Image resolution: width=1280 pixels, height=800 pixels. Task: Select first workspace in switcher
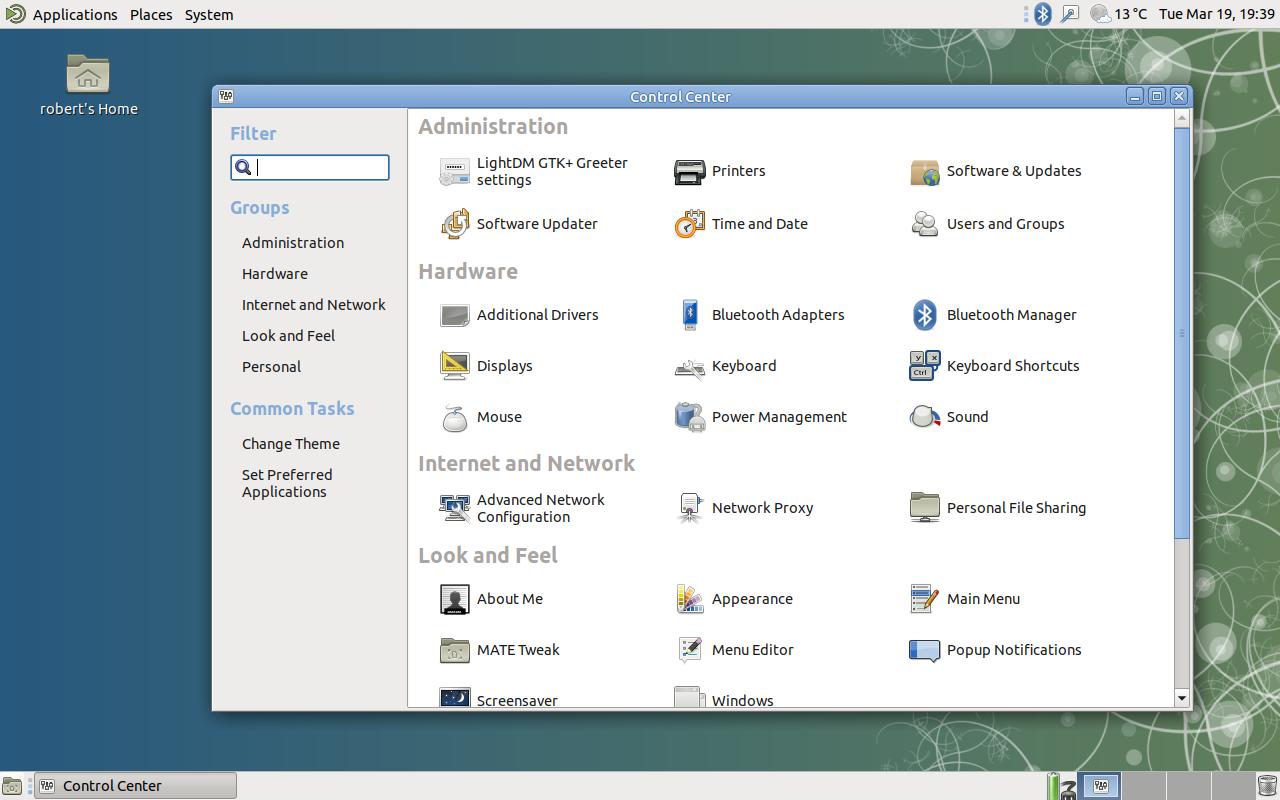[1101, 786]
